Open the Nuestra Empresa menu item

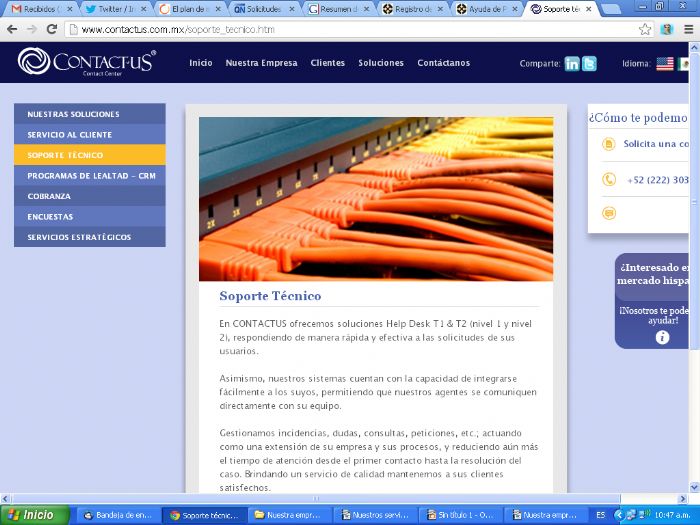(x=262, y=63)
